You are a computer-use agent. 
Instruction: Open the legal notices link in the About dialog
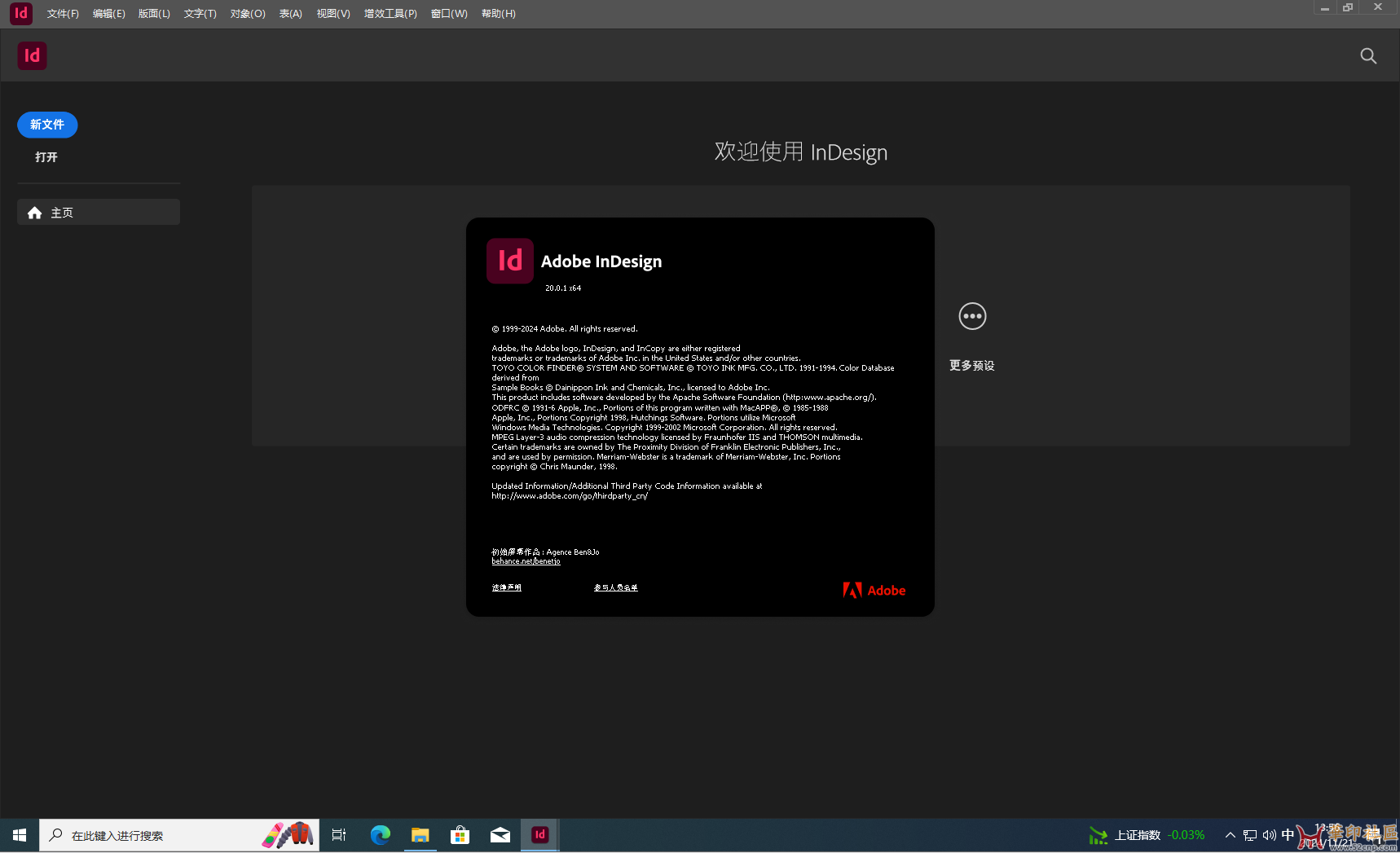[506, 587]
